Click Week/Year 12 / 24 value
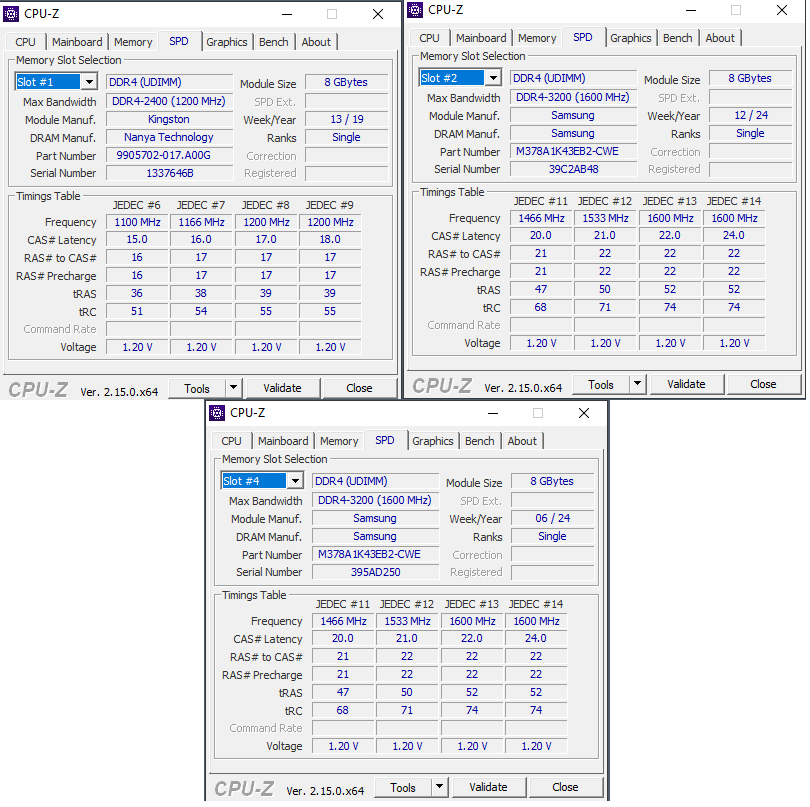 [751, 115]
